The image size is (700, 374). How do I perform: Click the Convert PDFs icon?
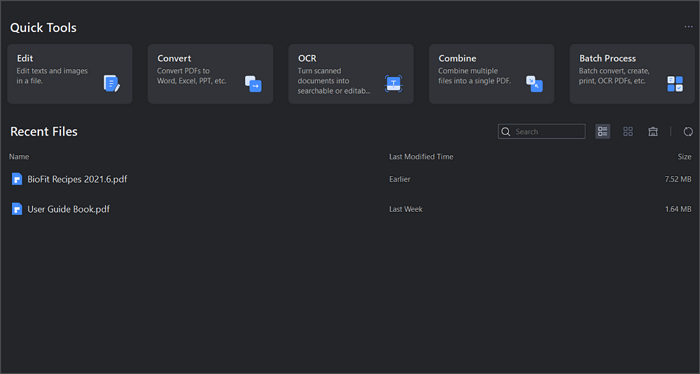[253, 83]
